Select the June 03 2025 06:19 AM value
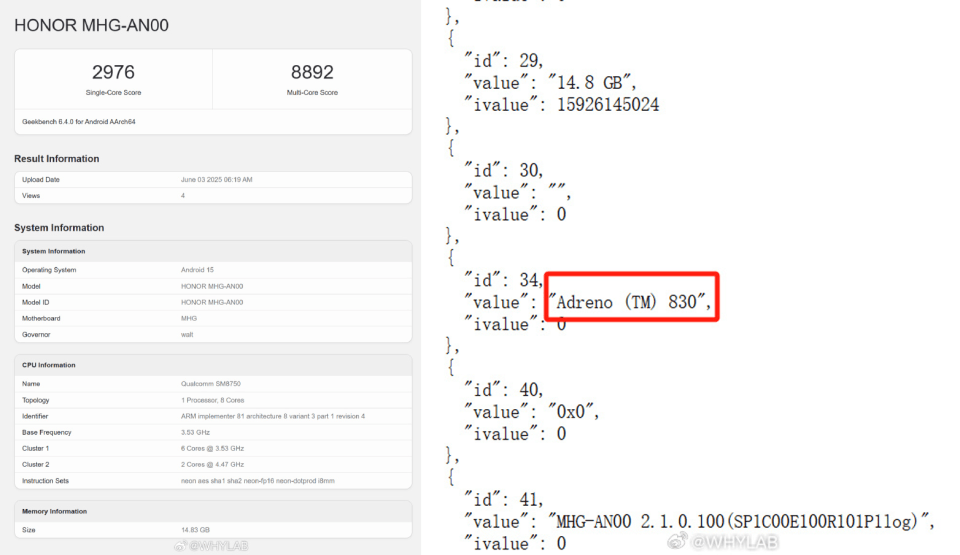 click(x=217, y=179)
